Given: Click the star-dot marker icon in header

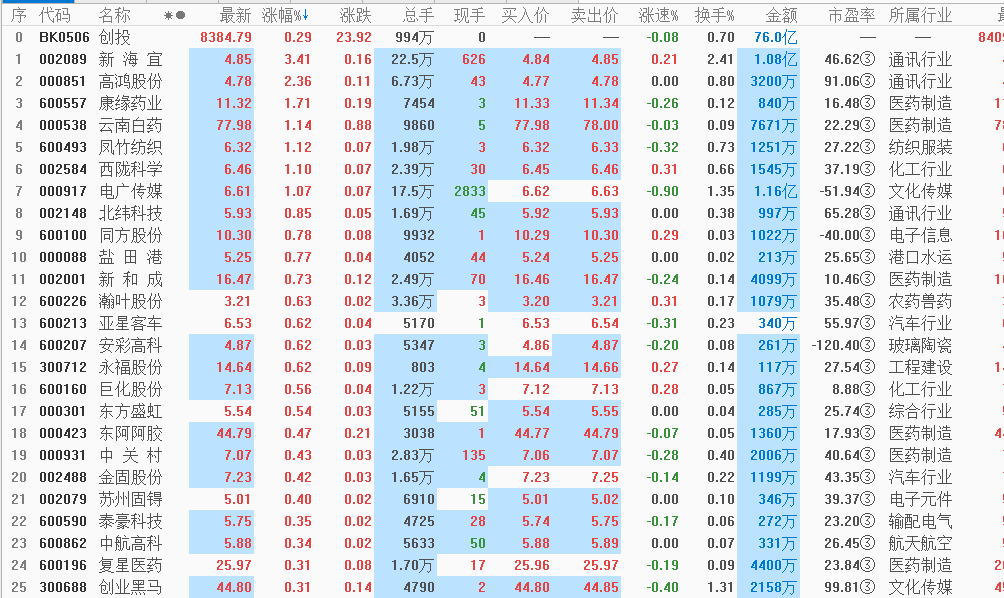Looking at the screenshot, I should click(x=175, y=15).
